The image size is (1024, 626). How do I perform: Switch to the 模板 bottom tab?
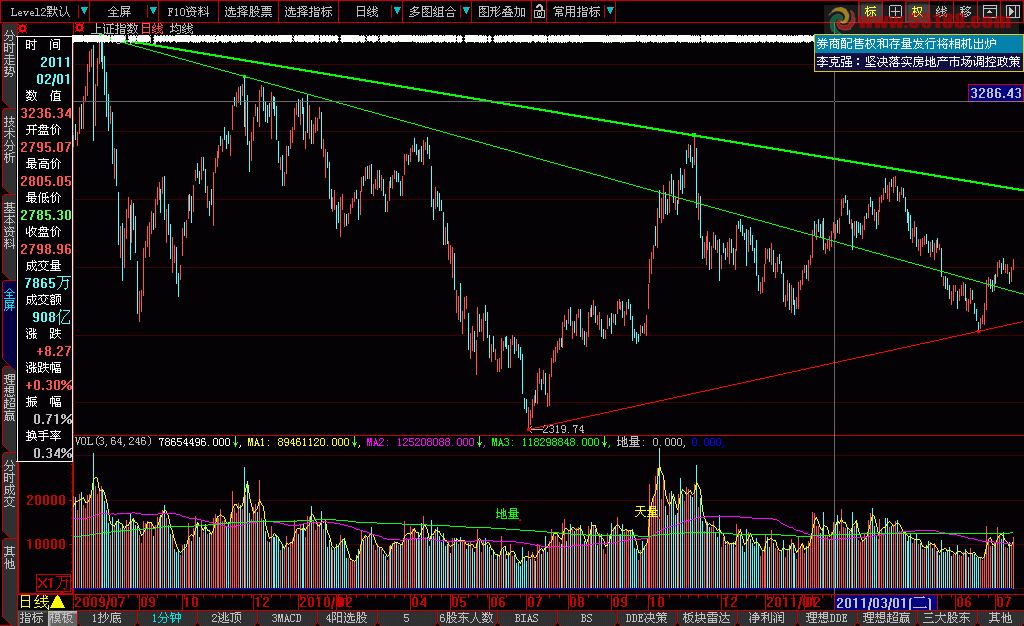[x=61, y=618]
